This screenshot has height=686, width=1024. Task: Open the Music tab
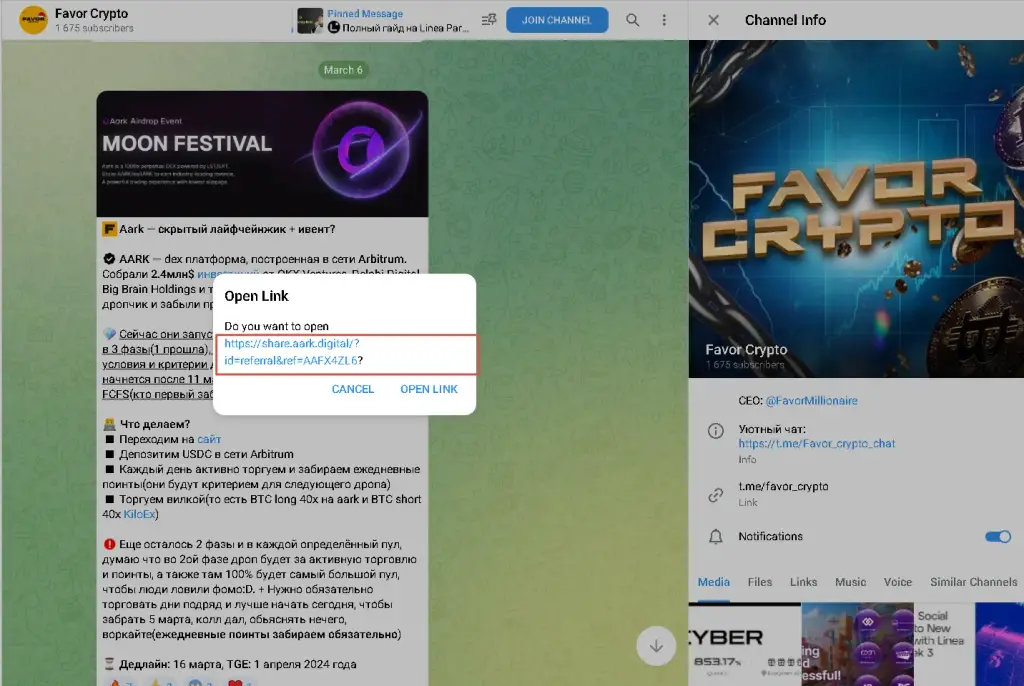tap(850, 581)
